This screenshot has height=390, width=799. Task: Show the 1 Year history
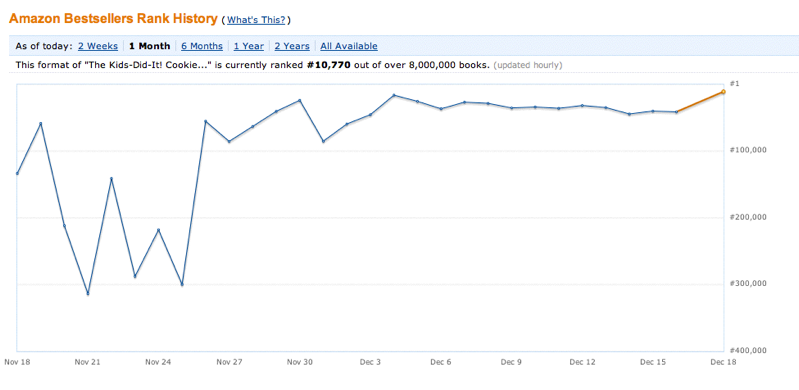tap(249, 46)
